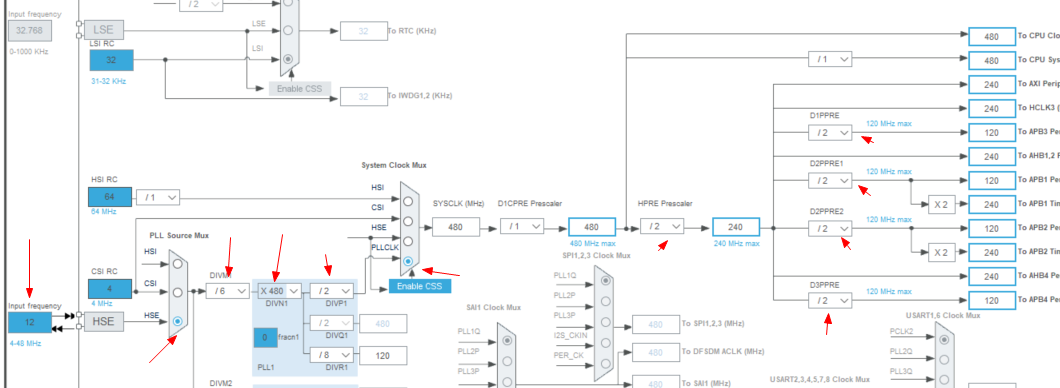Click the To AHB1,2 240 field
This screenshot has height=388, width=1060.
click(x=992, y=157)
